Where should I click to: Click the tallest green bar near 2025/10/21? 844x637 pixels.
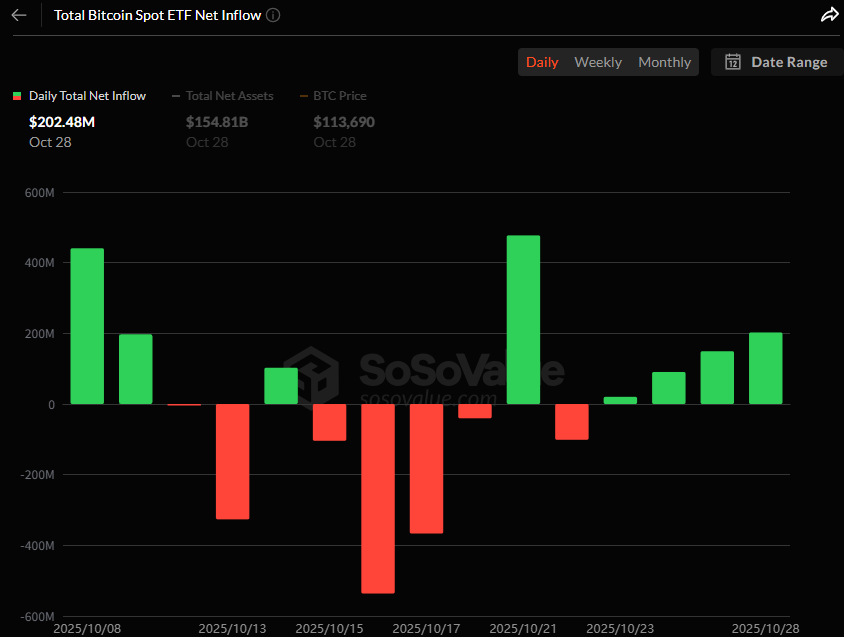523,320
